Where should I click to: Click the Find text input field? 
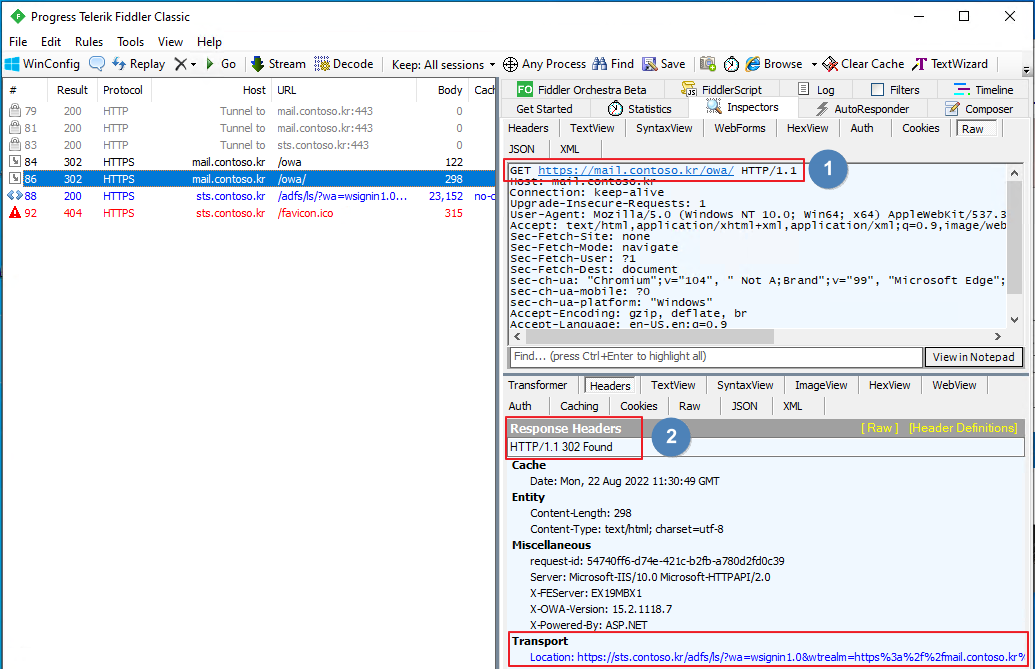coord(716,357)
